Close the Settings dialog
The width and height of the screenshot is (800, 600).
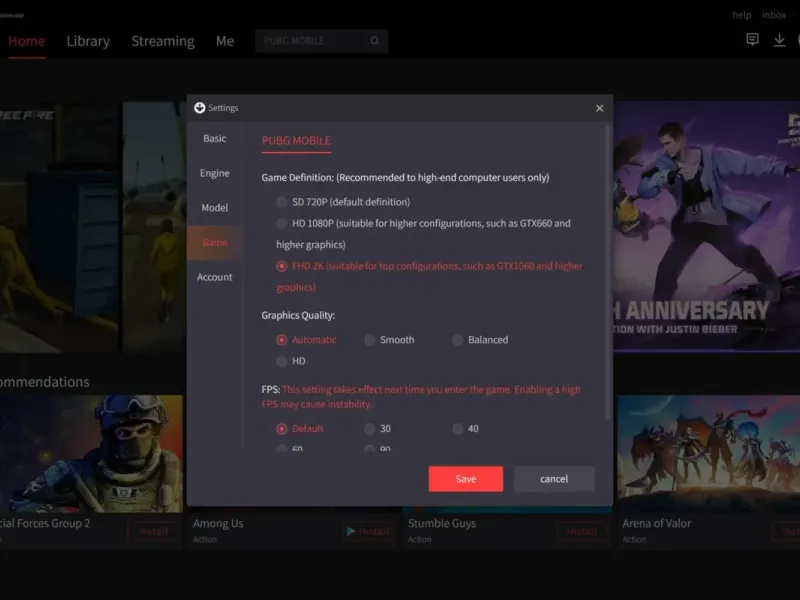tap(599, 108)
